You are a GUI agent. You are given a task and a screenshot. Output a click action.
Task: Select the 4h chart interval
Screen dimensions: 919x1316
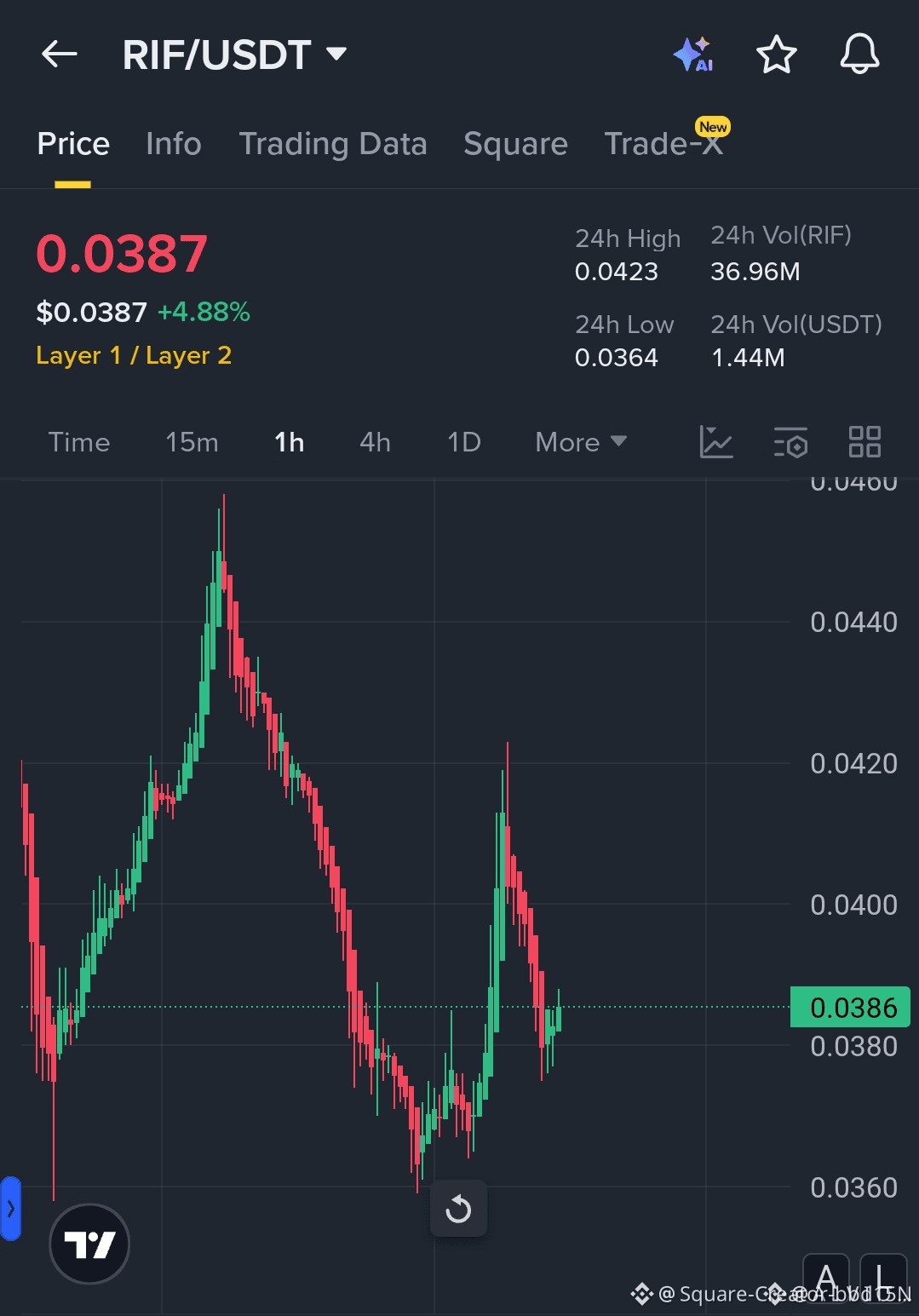coord(375,442)
